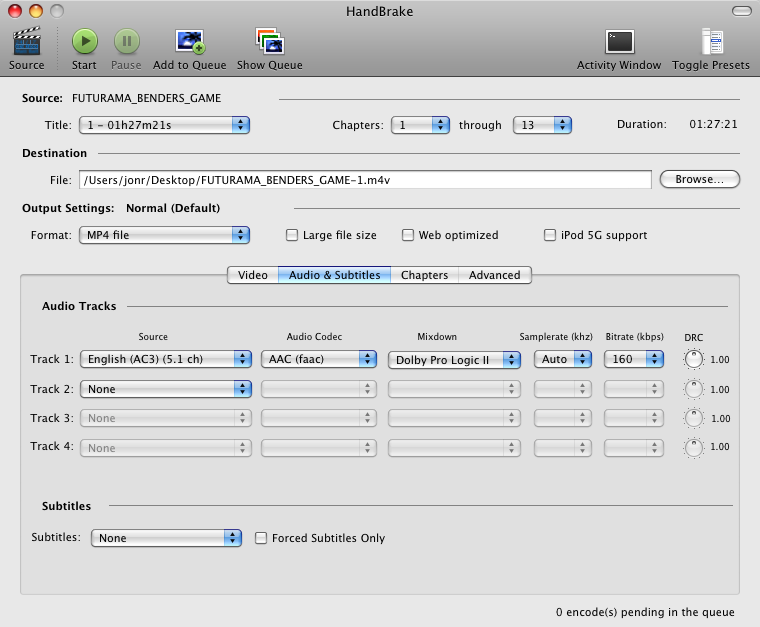760x627 pixels.
Task: Switch to the Chapters tab
Action: [x=425, y=275]
